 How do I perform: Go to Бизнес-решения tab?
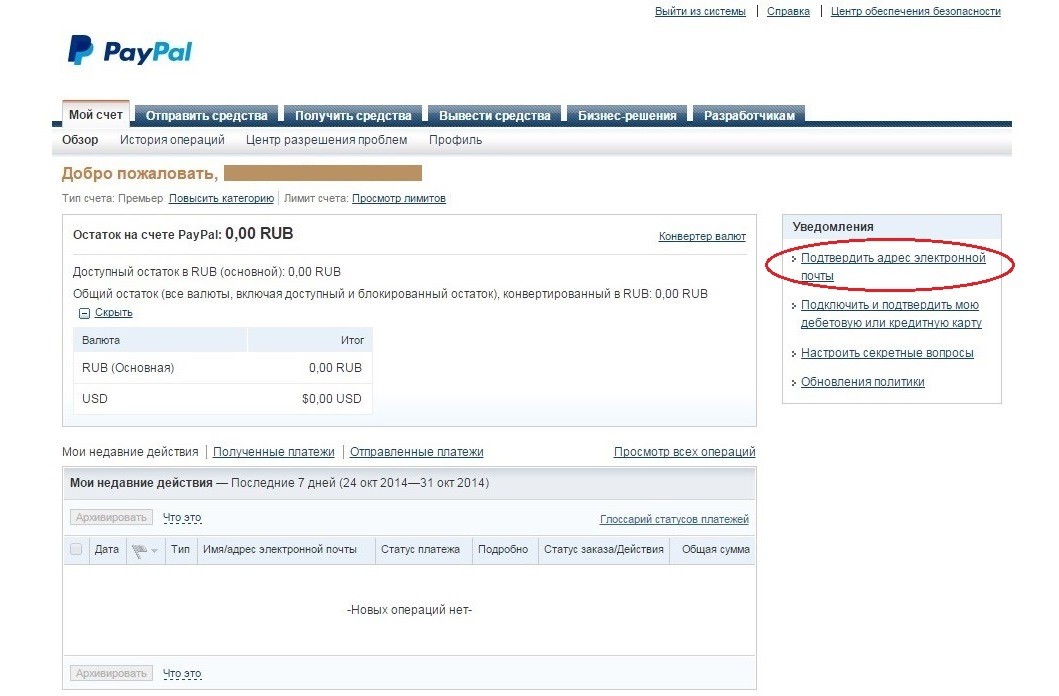click(x=627, y=115)
